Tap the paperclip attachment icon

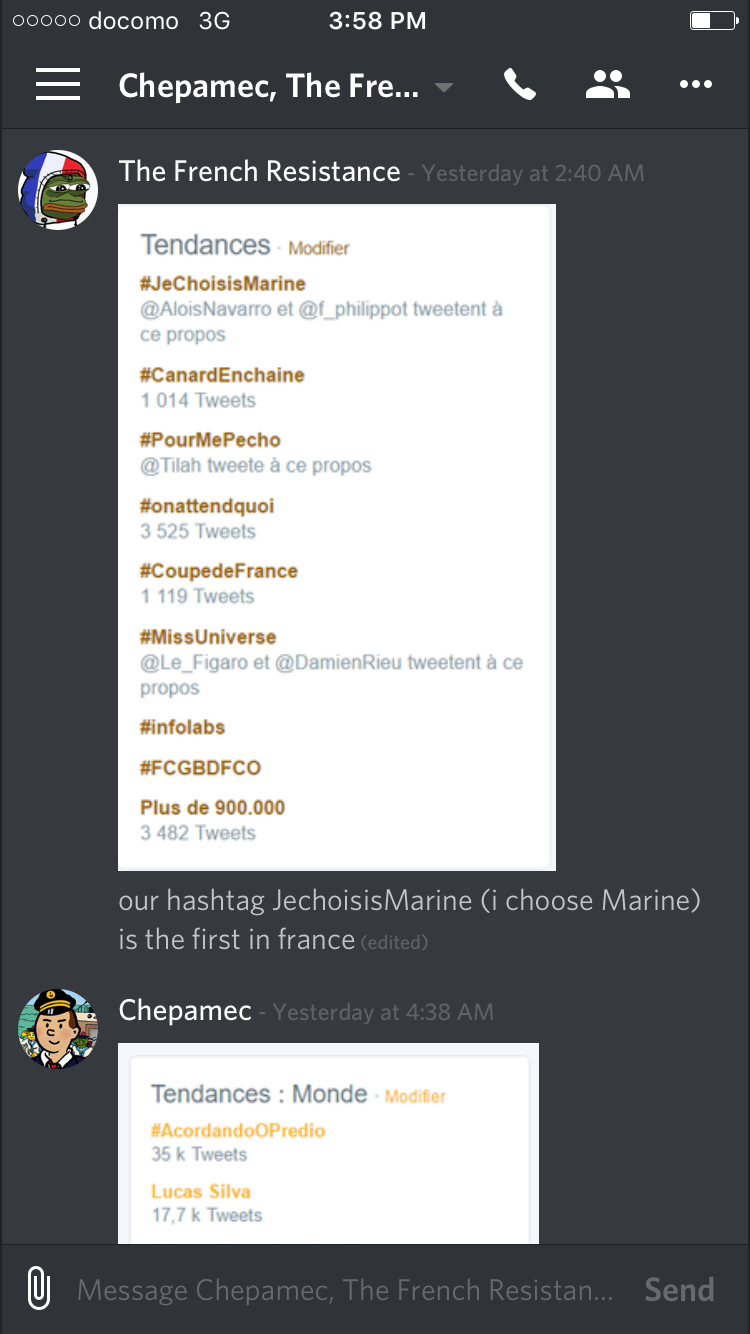pyautogui.click(x=38, y=1288)
